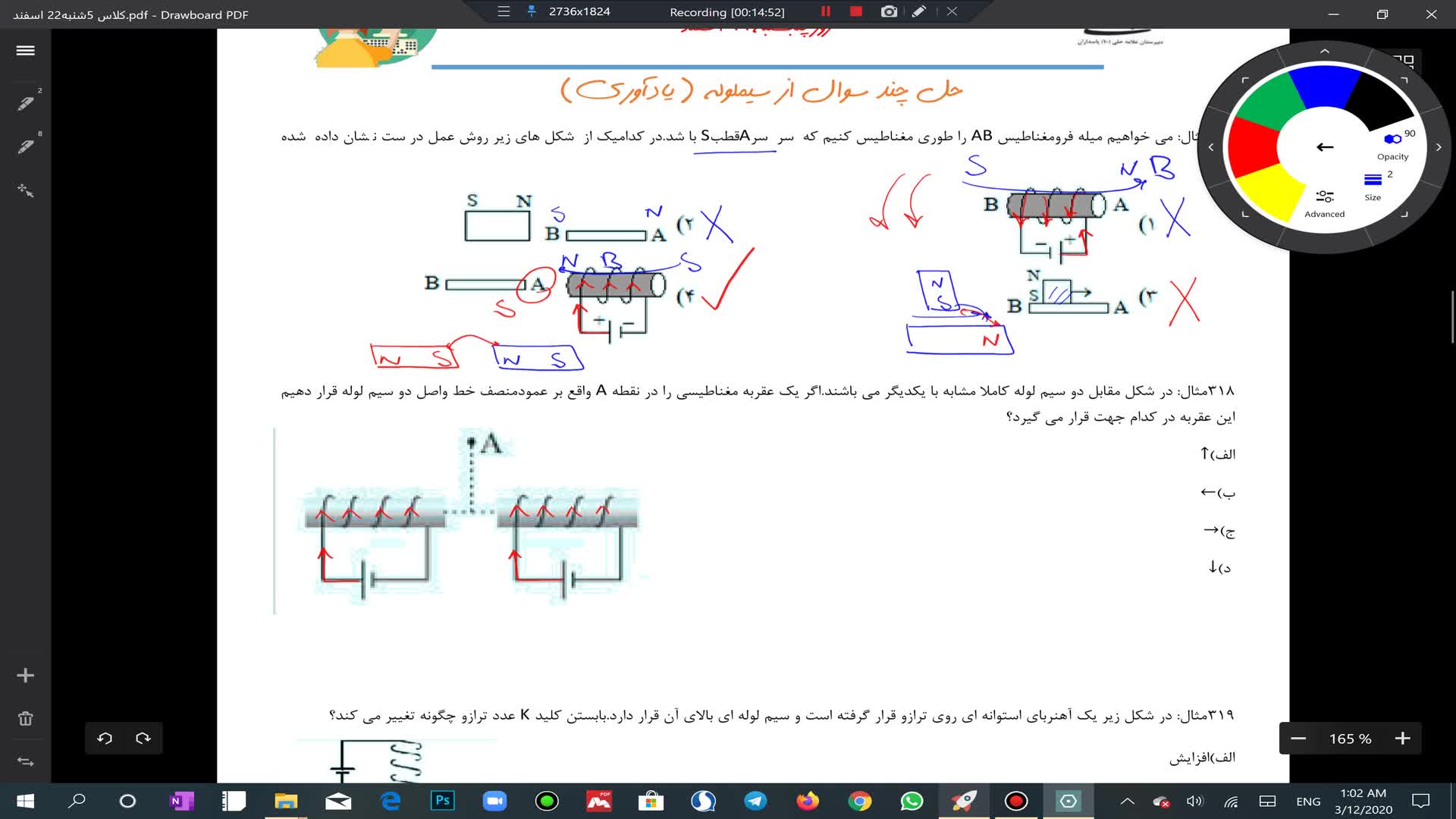Select the second pen tool in the sidebar

(26, 146)
